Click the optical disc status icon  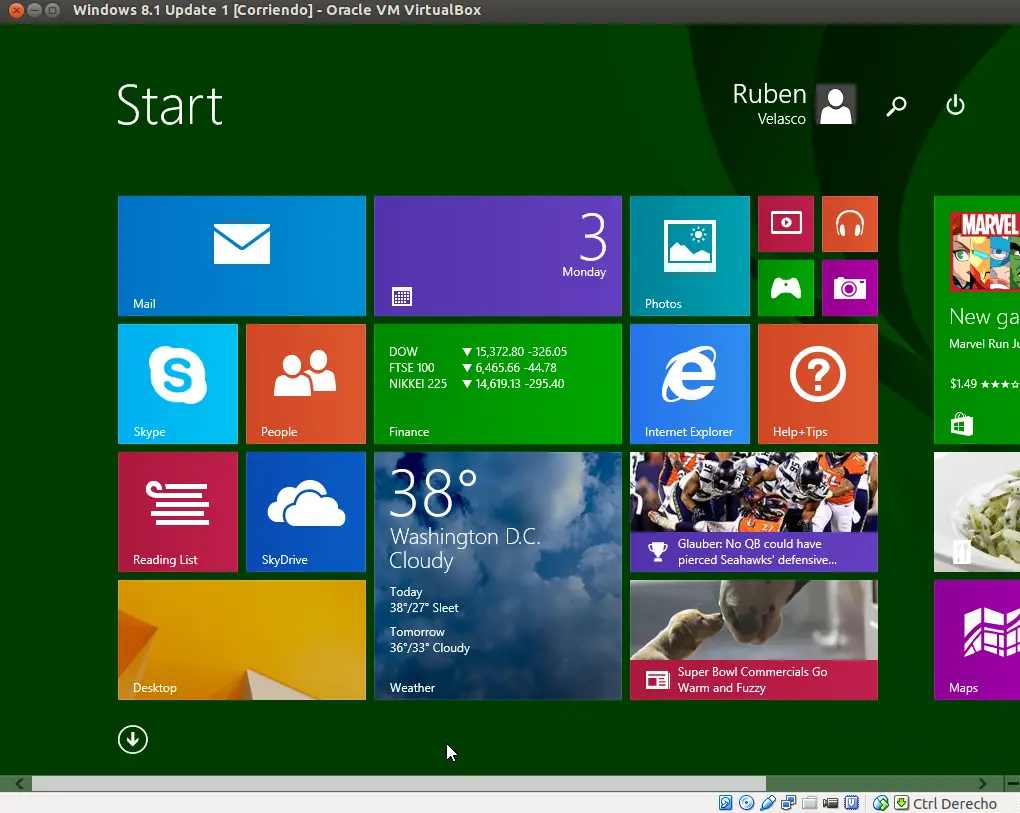[x=747, y=803]
